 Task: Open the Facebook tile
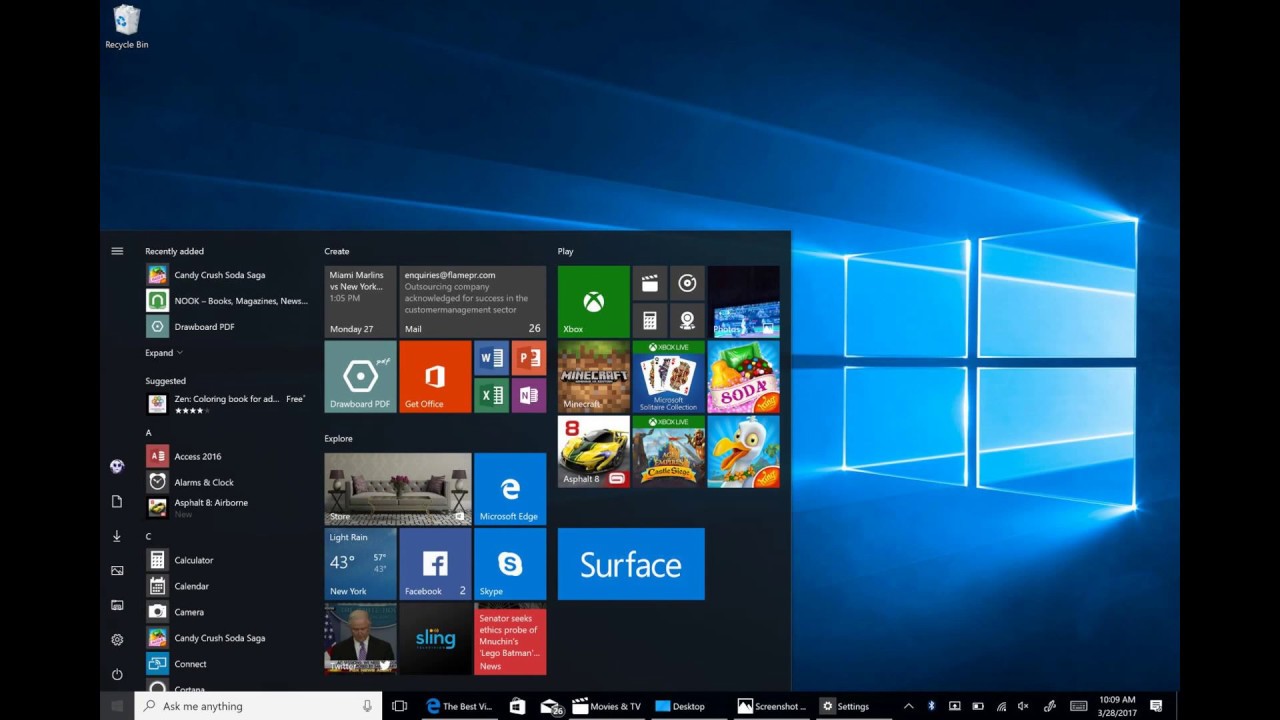click(x=435, y=564)
